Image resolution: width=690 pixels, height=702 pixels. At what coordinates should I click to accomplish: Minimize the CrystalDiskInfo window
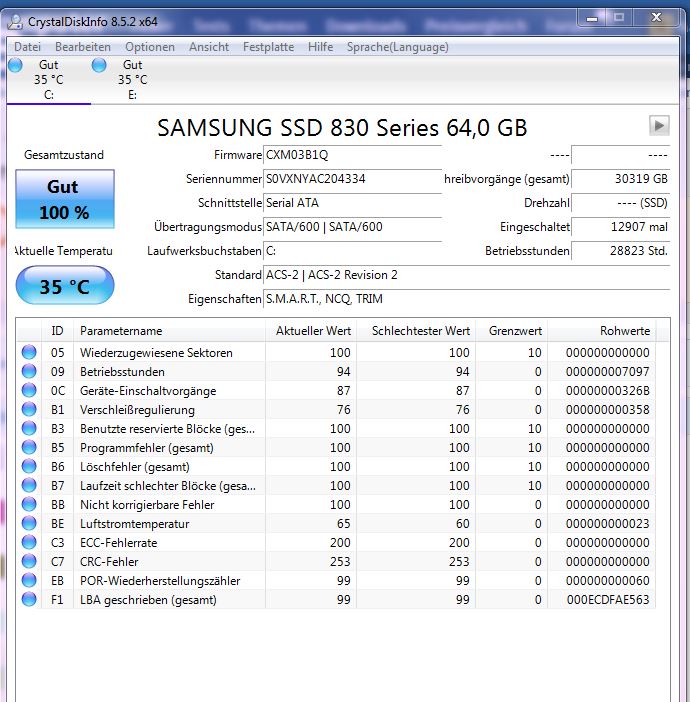[x=592, y=18]
